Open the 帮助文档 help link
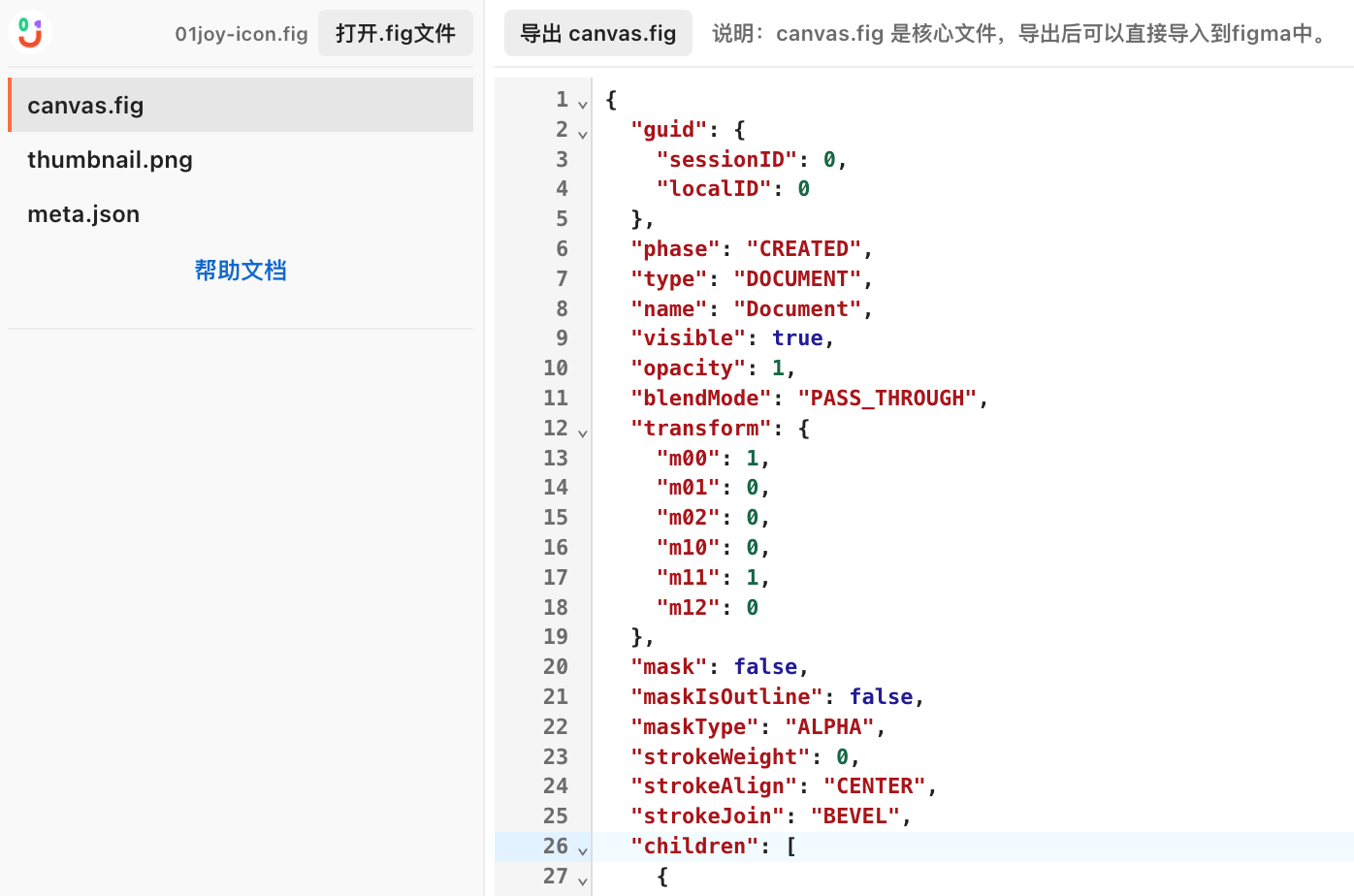 point(241,271)
